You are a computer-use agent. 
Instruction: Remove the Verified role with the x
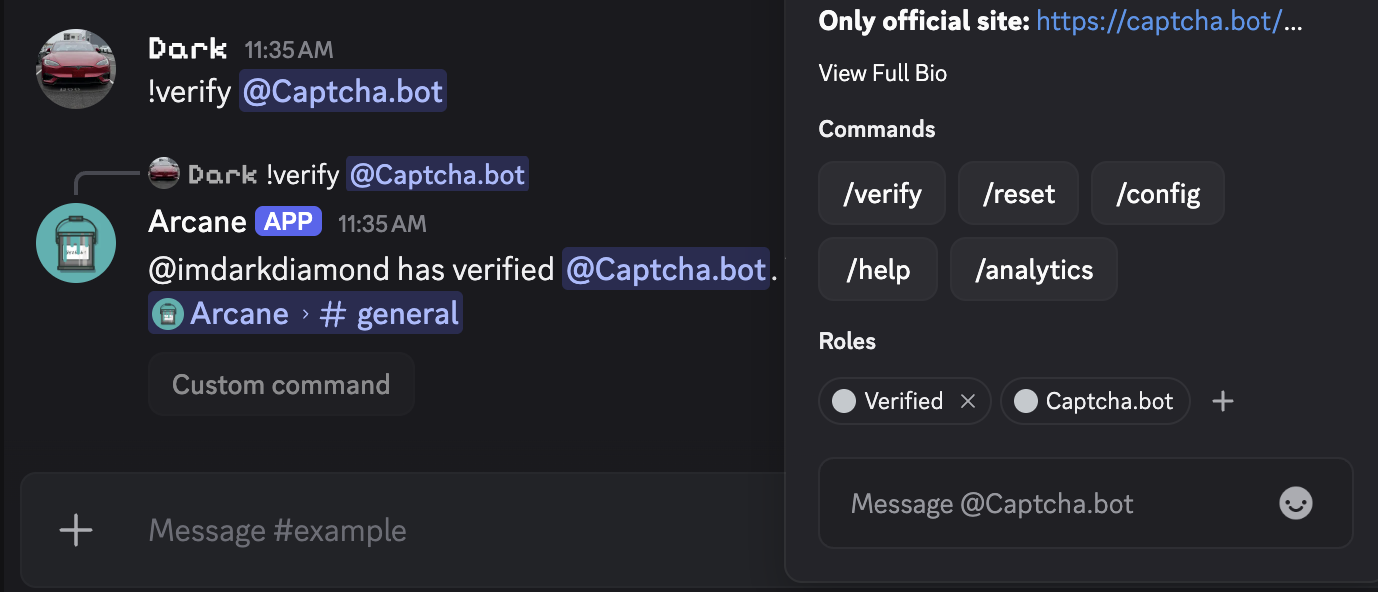point(967,400)
